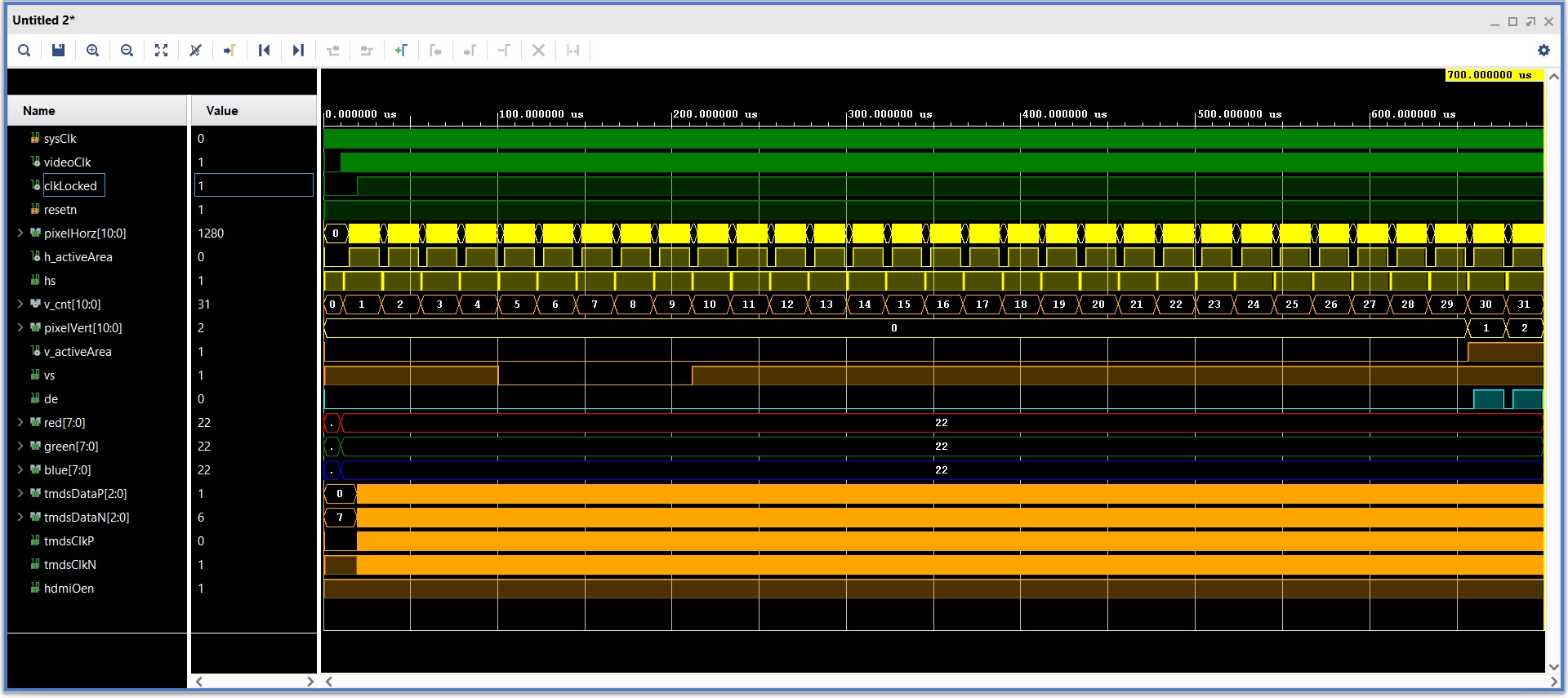1568x698 pixels.
Task: Add a marker to the waveform
Action: click(x=401, y=51)
